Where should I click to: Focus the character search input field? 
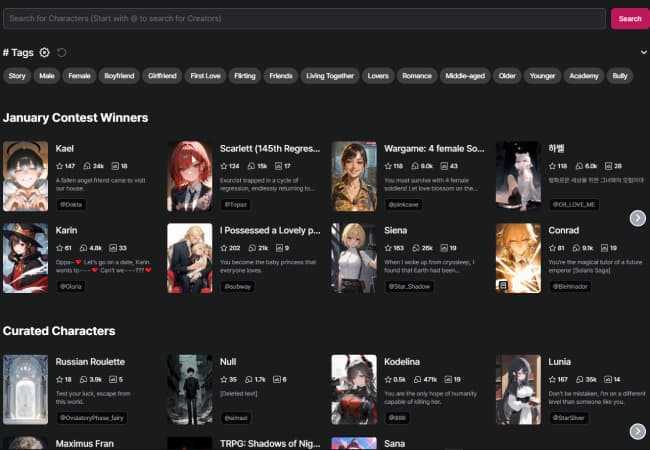coord(304,18)
